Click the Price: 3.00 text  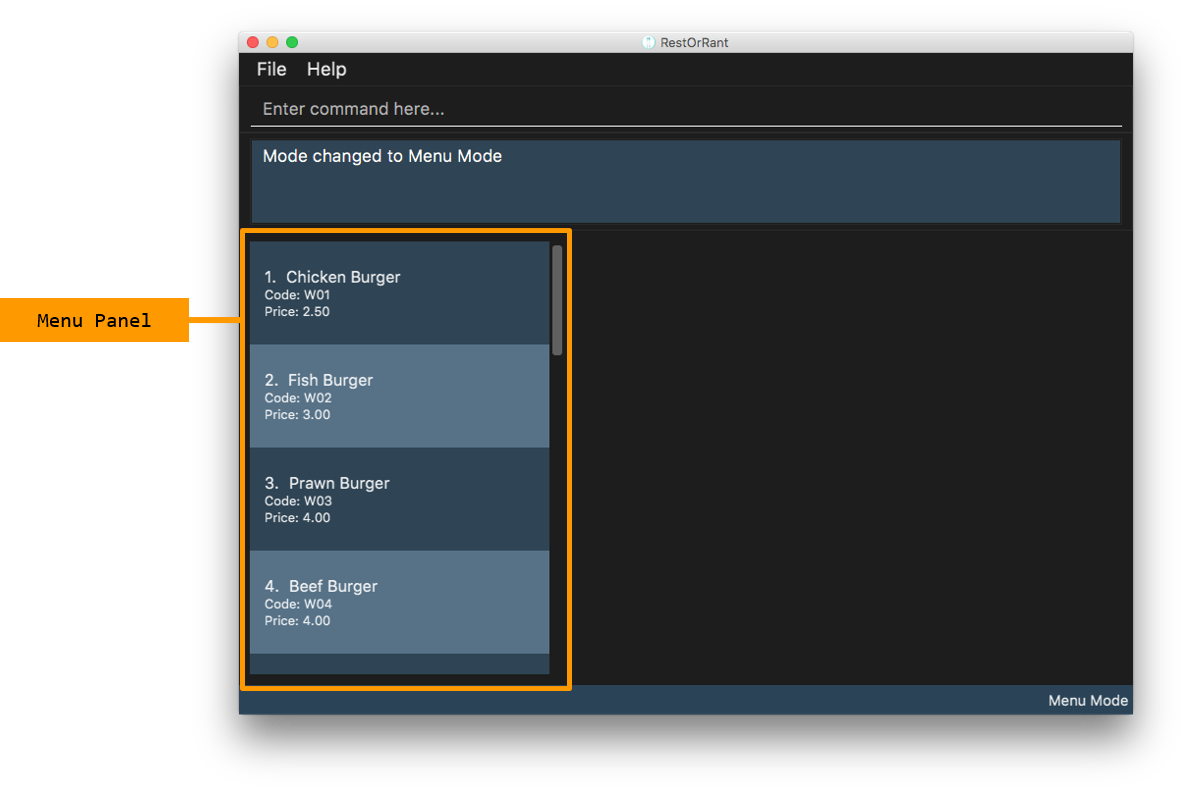pos(297,414)
